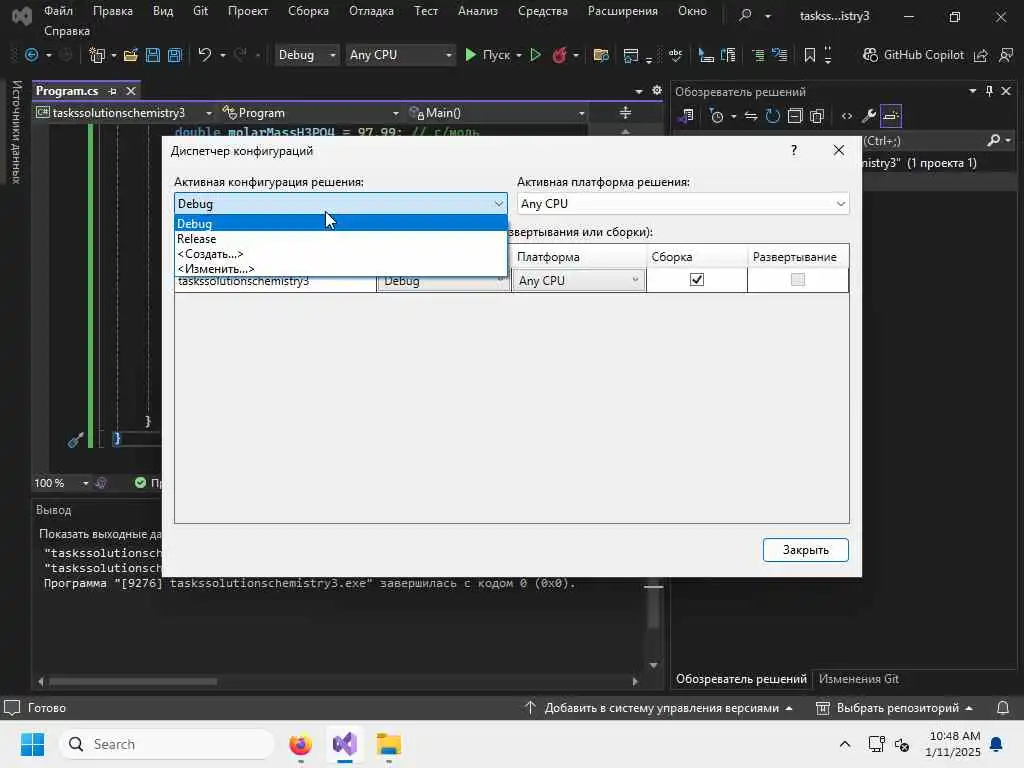Start without debugging using the outlined play icon

click(x=536, y=55)
